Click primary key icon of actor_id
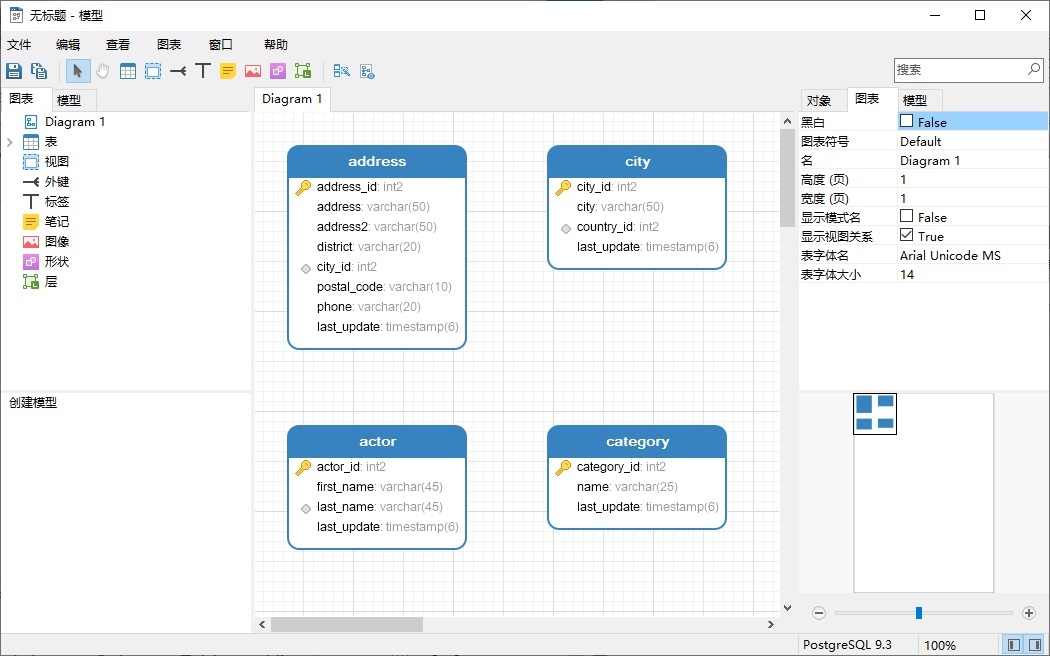Image resolution: width=1050 pixels, height=656 pixels. click(x=303, y=467)
